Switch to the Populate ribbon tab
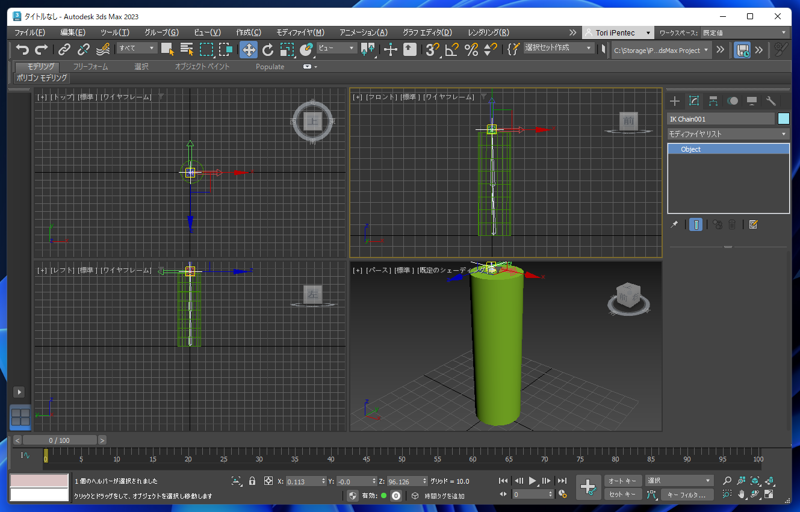This screenshot has height=512, width=800. pyautogui.click(x=270, y=67)
